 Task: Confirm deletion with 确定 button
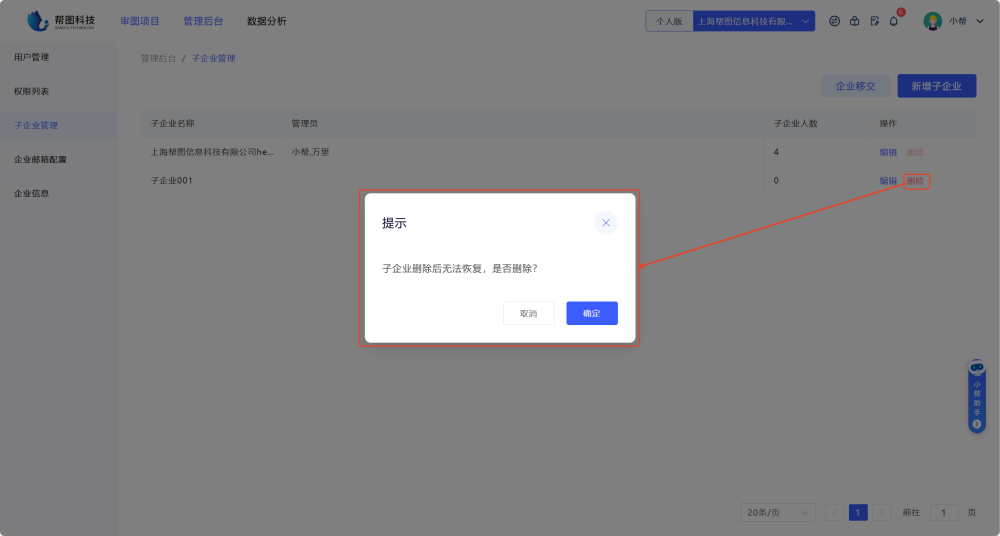point(592,313)
